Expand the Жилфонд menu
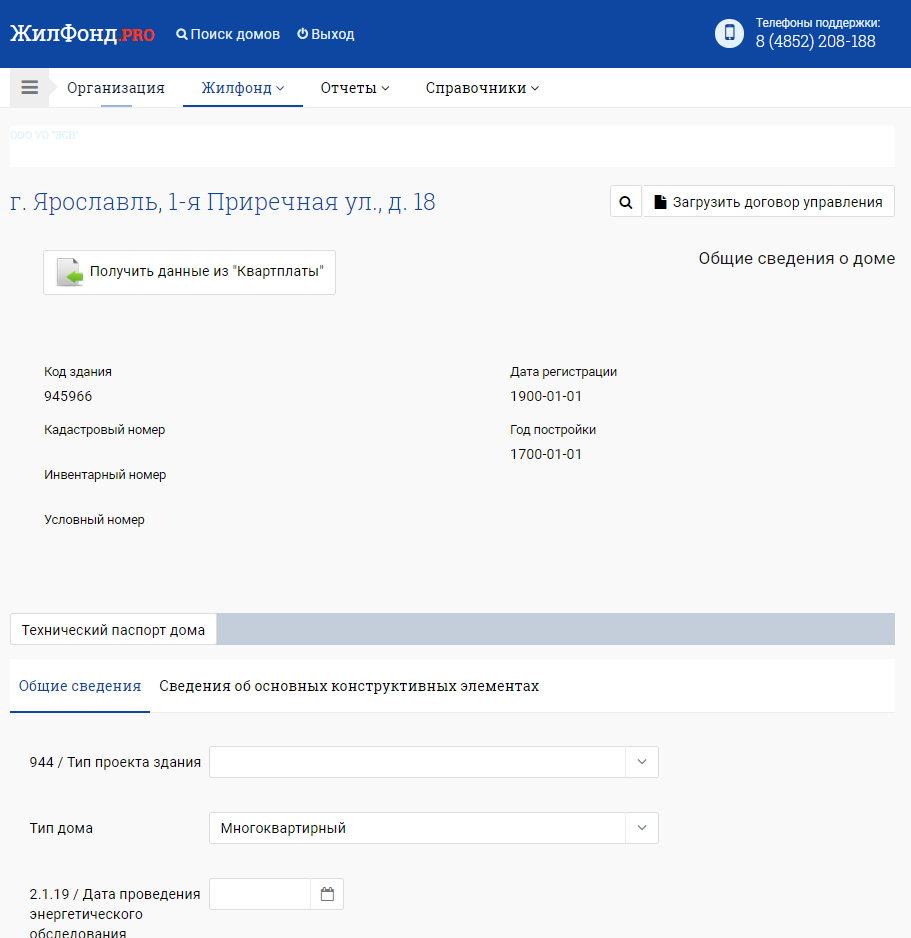 point(242,88)
